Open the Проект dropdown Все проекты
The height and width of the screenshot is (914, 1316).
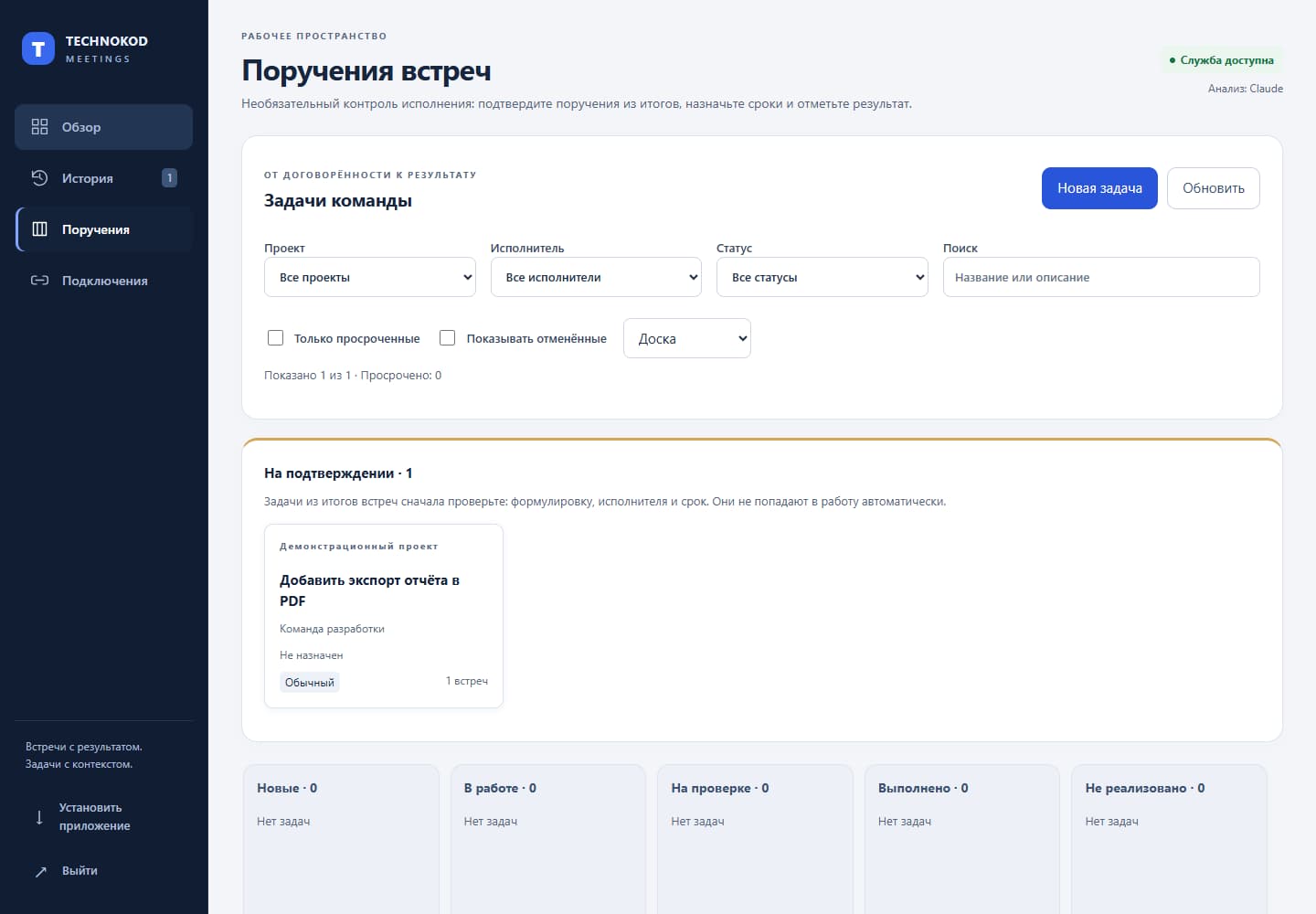tap(370, 277)
